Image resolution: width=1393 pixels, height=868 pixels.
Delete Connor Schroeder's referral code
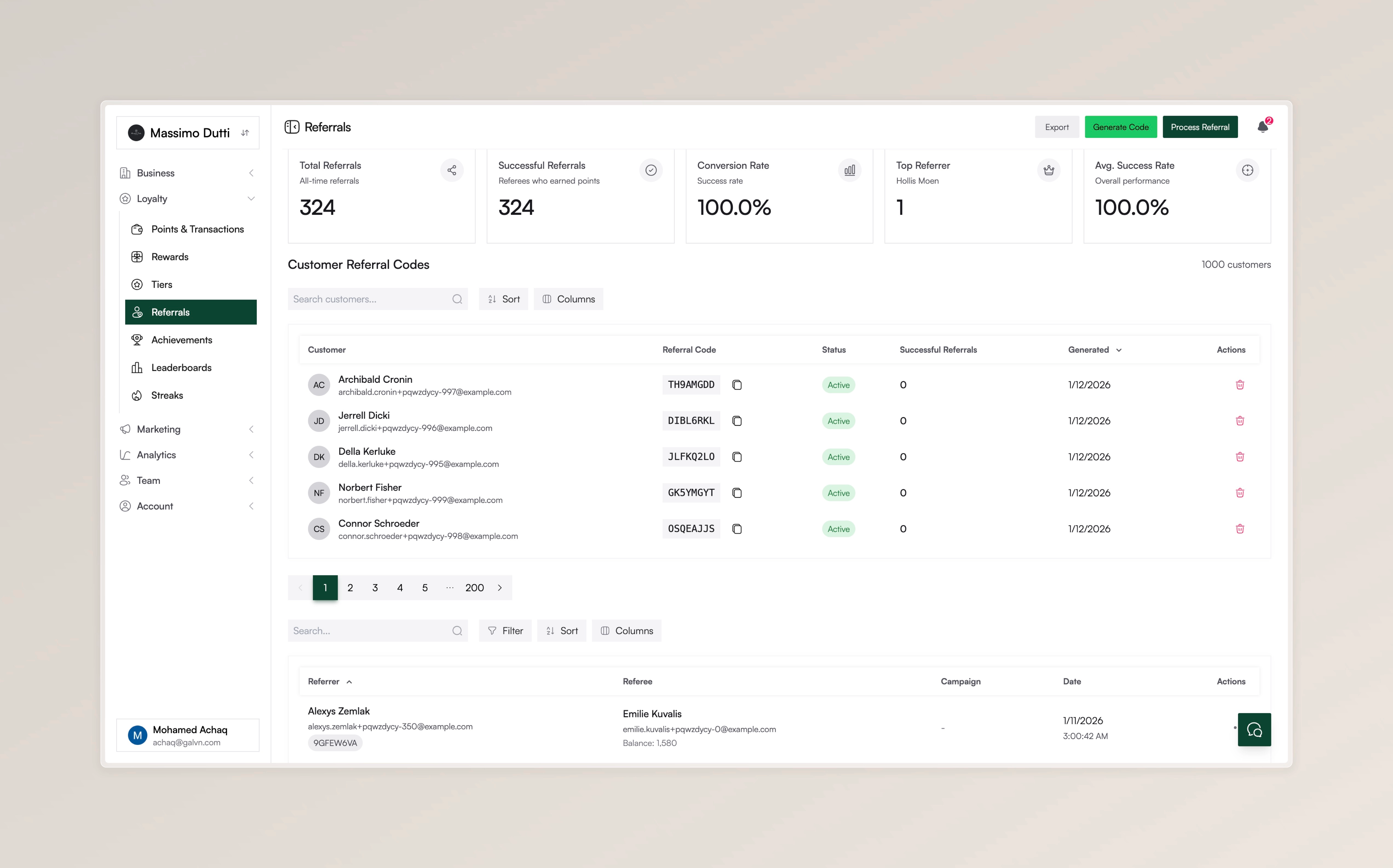(x=1240, y=529)
